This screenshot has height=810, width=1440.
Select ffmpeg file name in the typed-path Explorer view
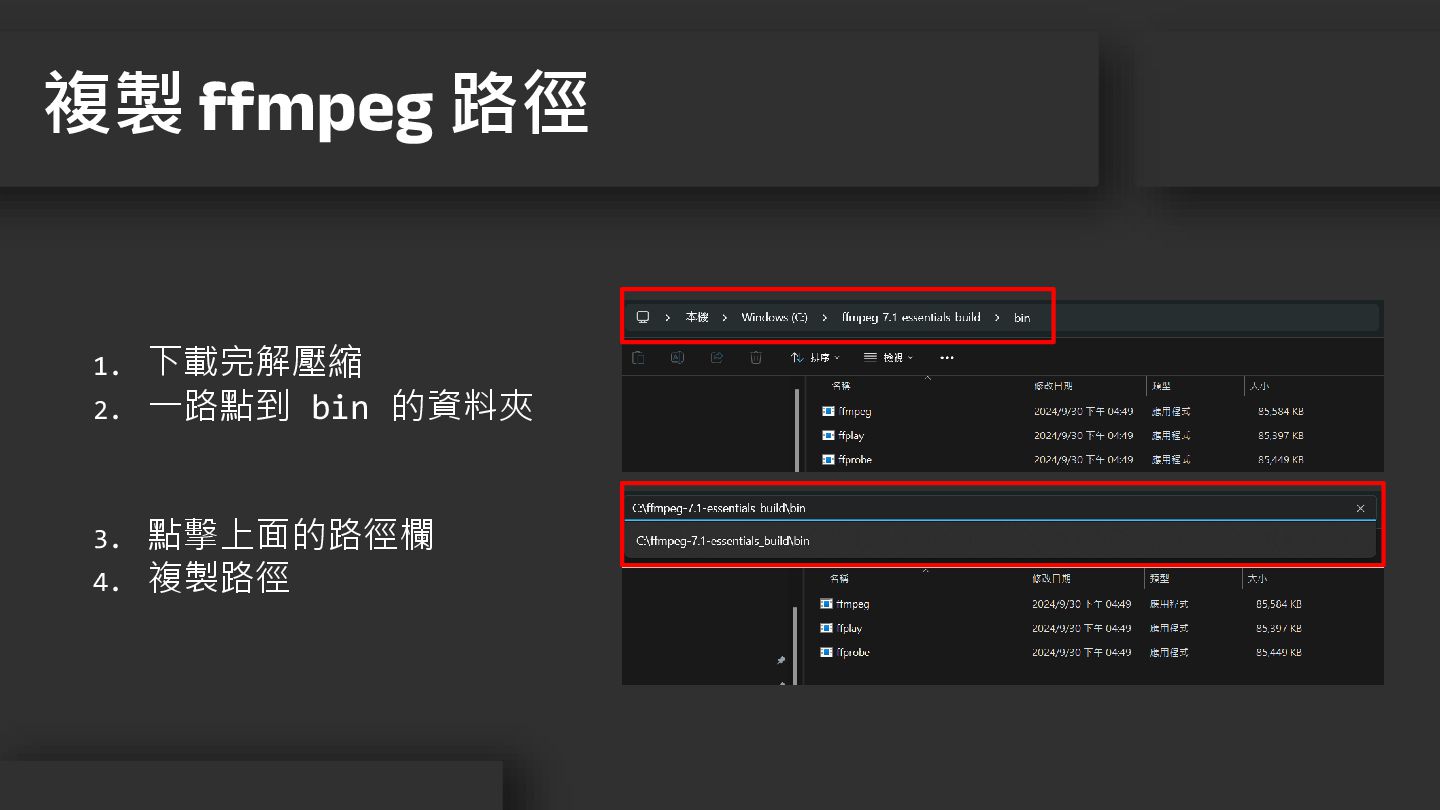click(853, 604)
